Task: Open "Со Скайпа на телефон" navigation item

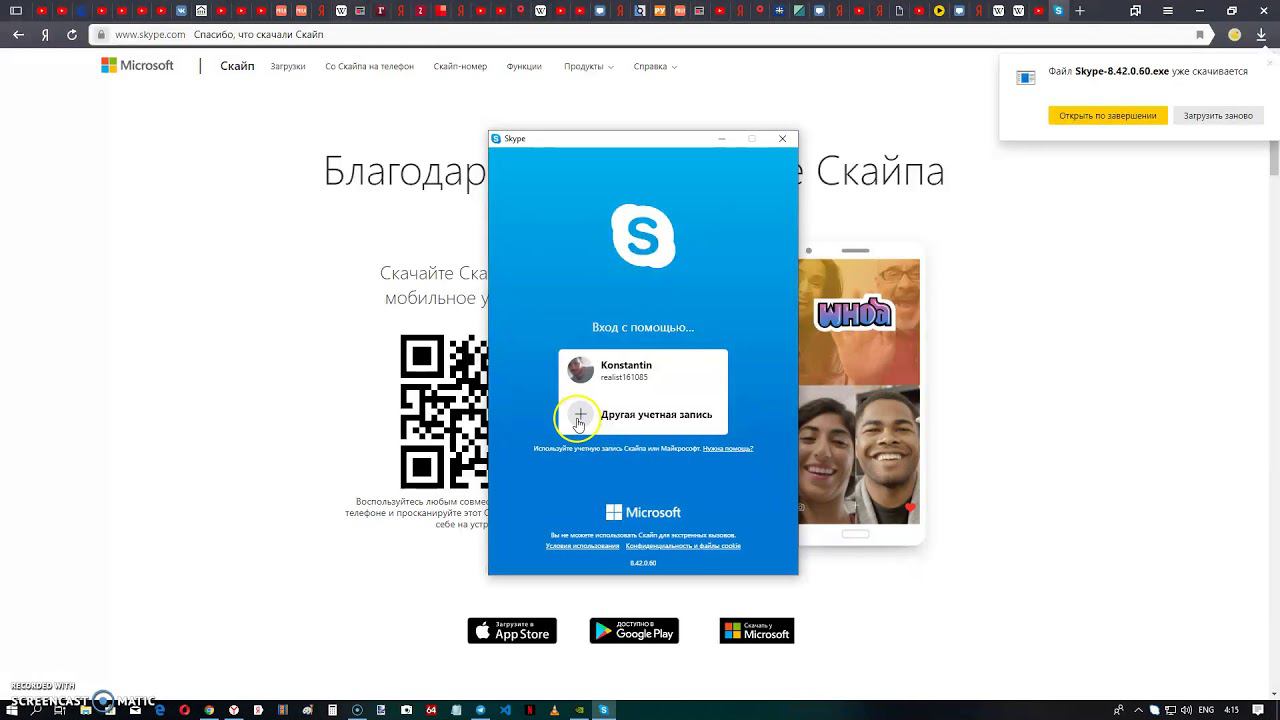Action: 369,67
